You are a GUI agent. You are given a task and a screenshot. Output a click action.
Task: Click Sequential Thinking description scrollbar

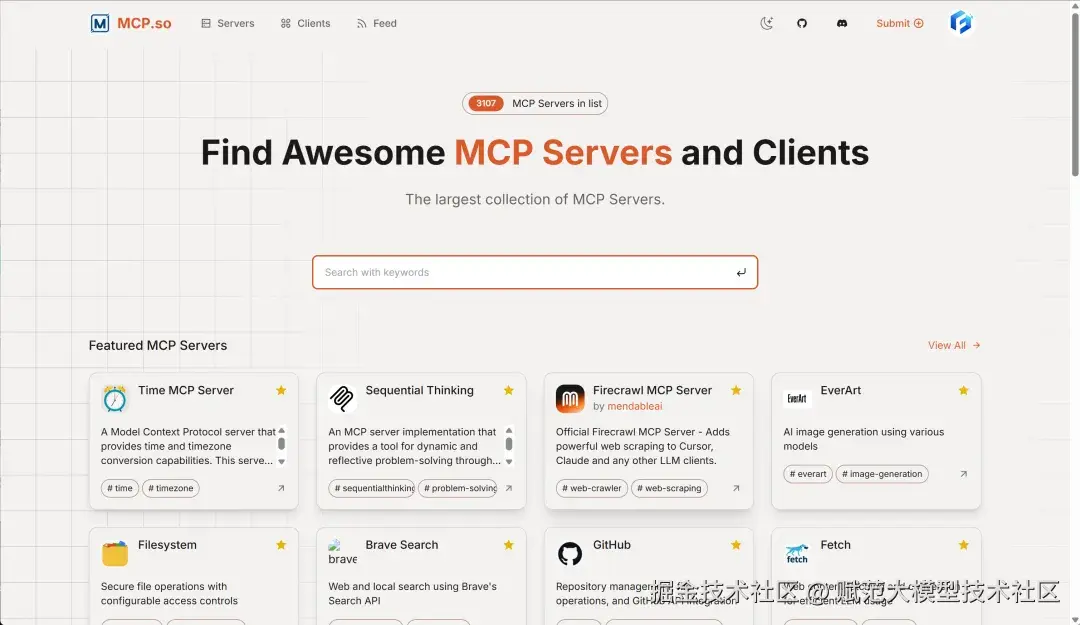pos(509,444)
